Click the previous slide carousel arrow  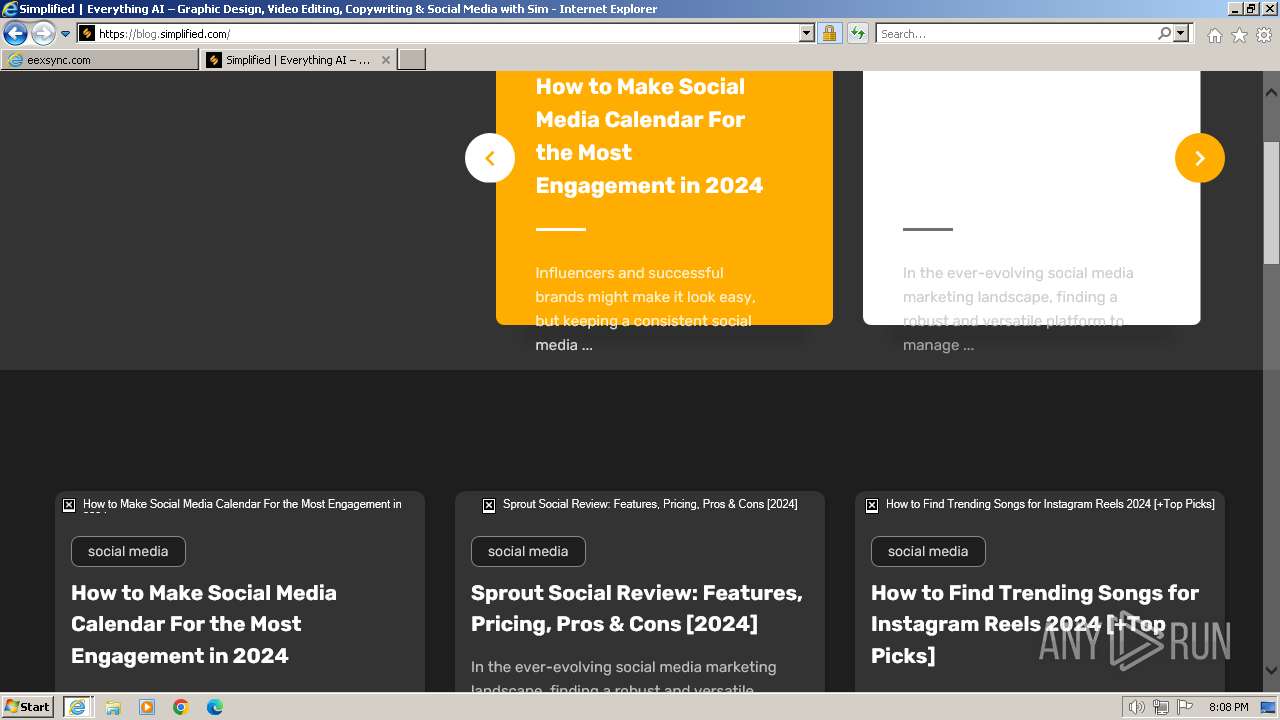(x=490, y=158)
